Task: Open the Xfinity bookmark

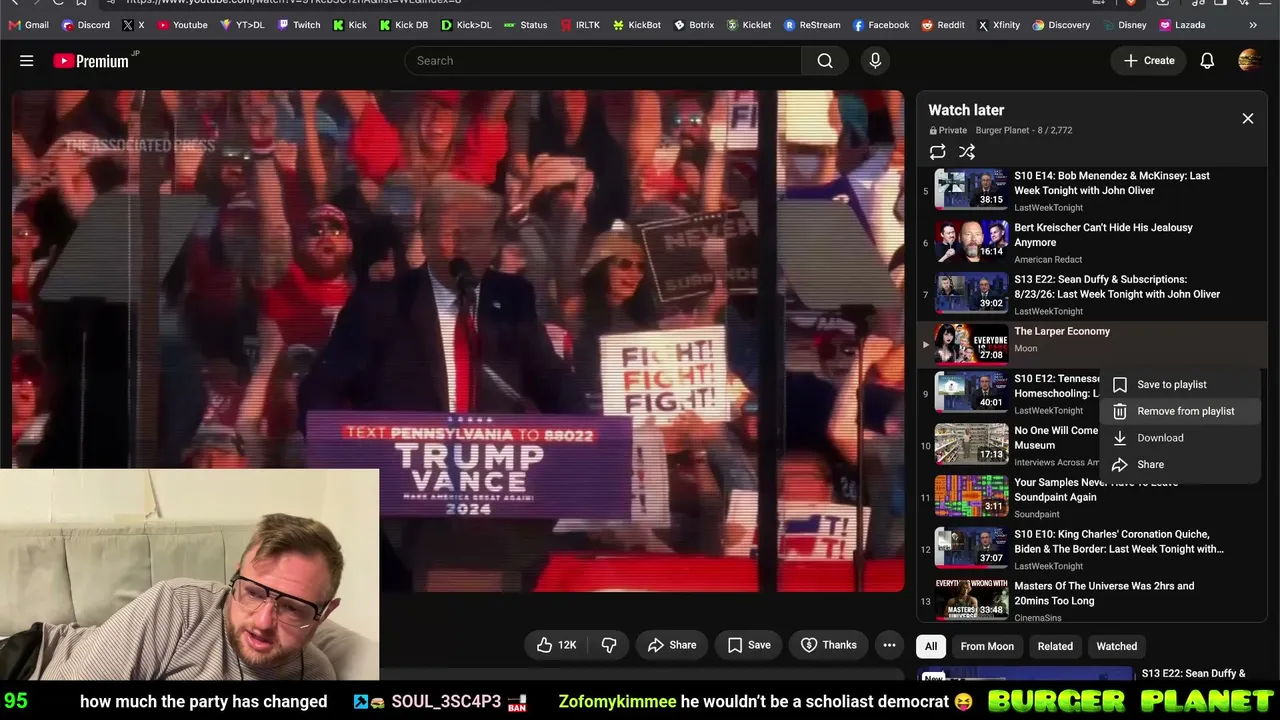Action: tap(998, 25)
